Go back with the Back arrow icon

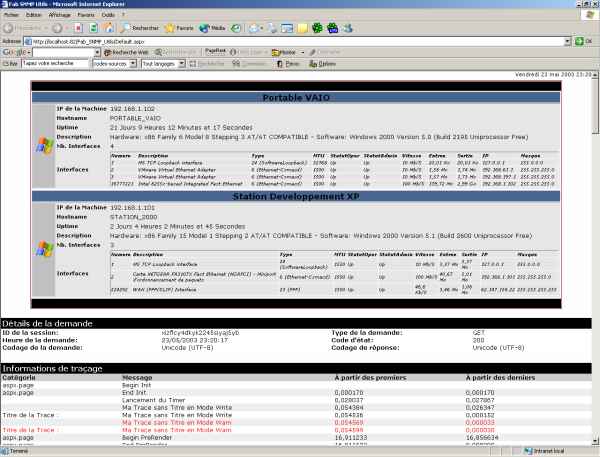(8, 28)
